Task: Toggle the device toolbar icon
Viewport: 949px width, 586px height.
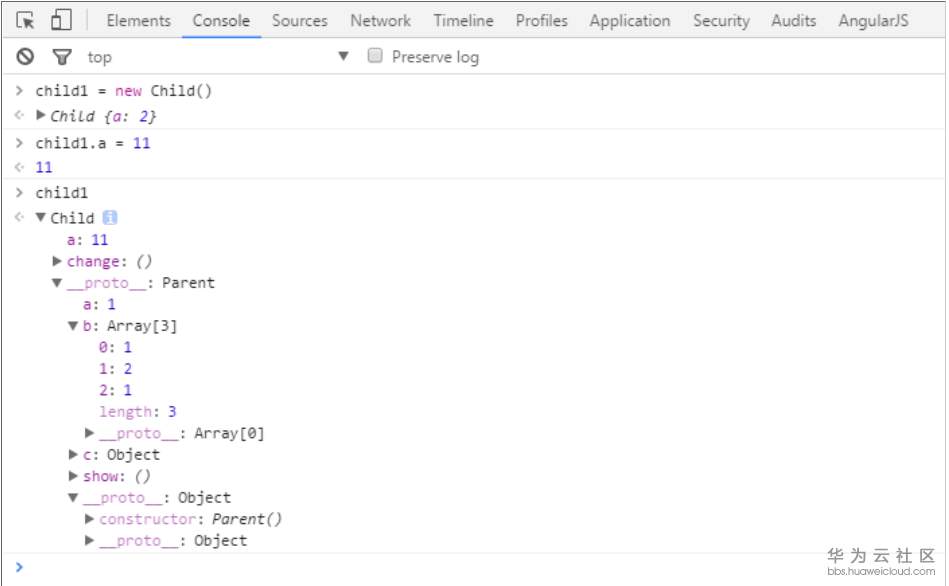Action: [x=60, y=20]
